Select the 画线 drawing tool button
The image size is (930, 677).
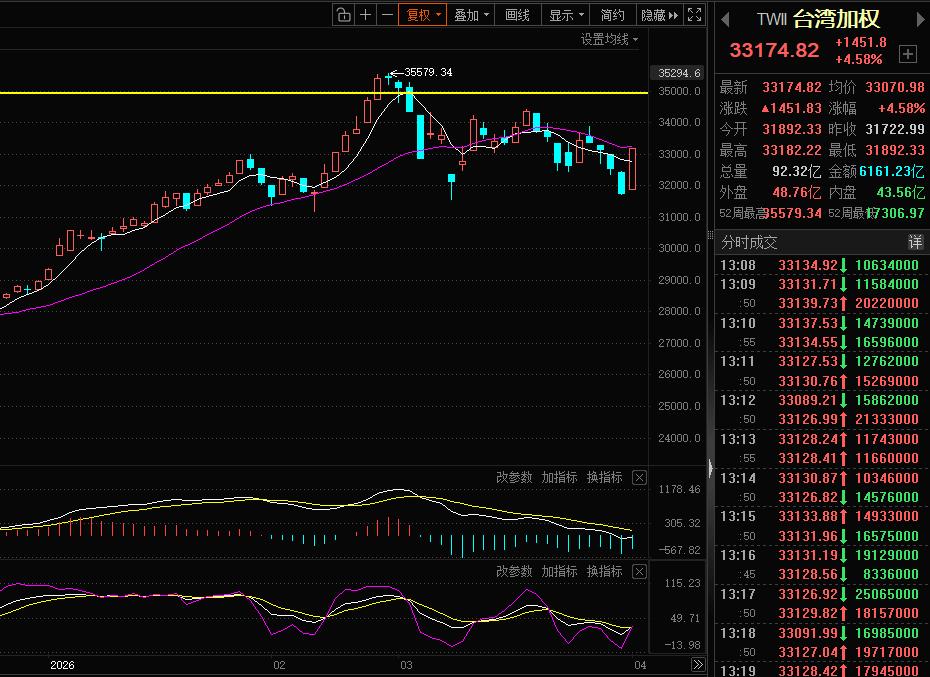point(517,15)
